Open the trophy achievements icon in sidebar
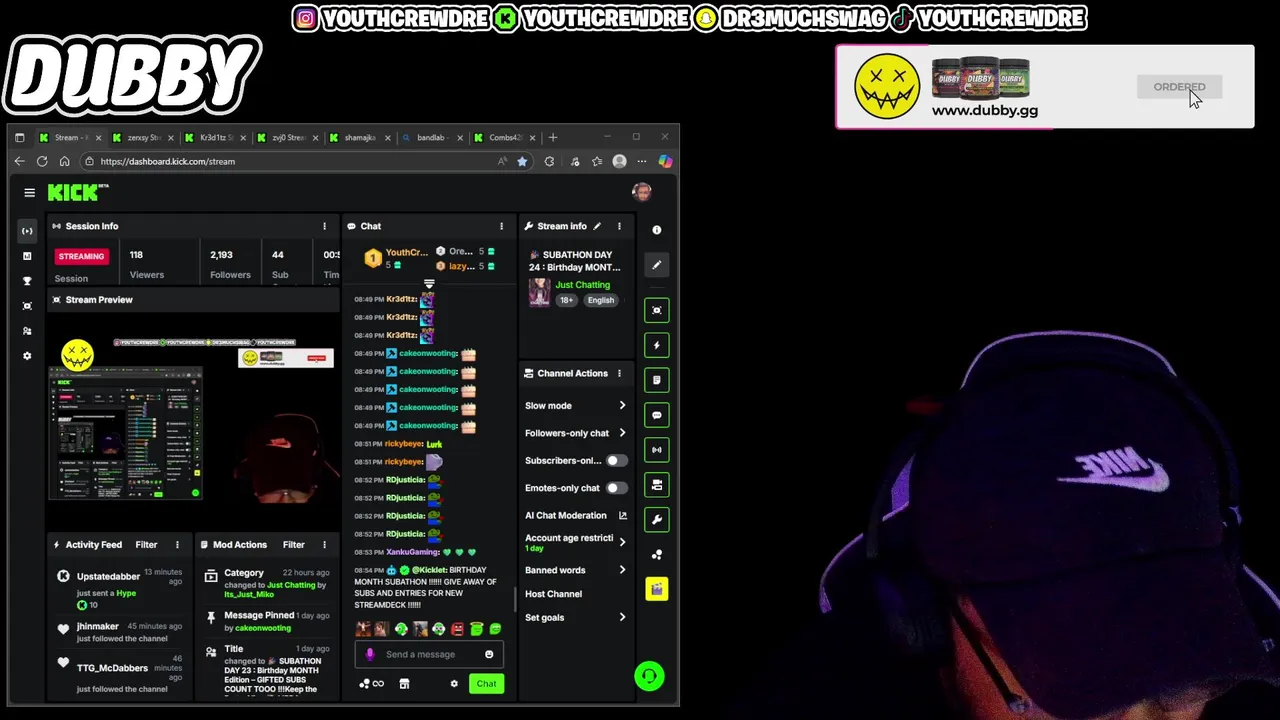This screenshot has height=720, width=1280. pyautogui.click(x=27, y=281)
